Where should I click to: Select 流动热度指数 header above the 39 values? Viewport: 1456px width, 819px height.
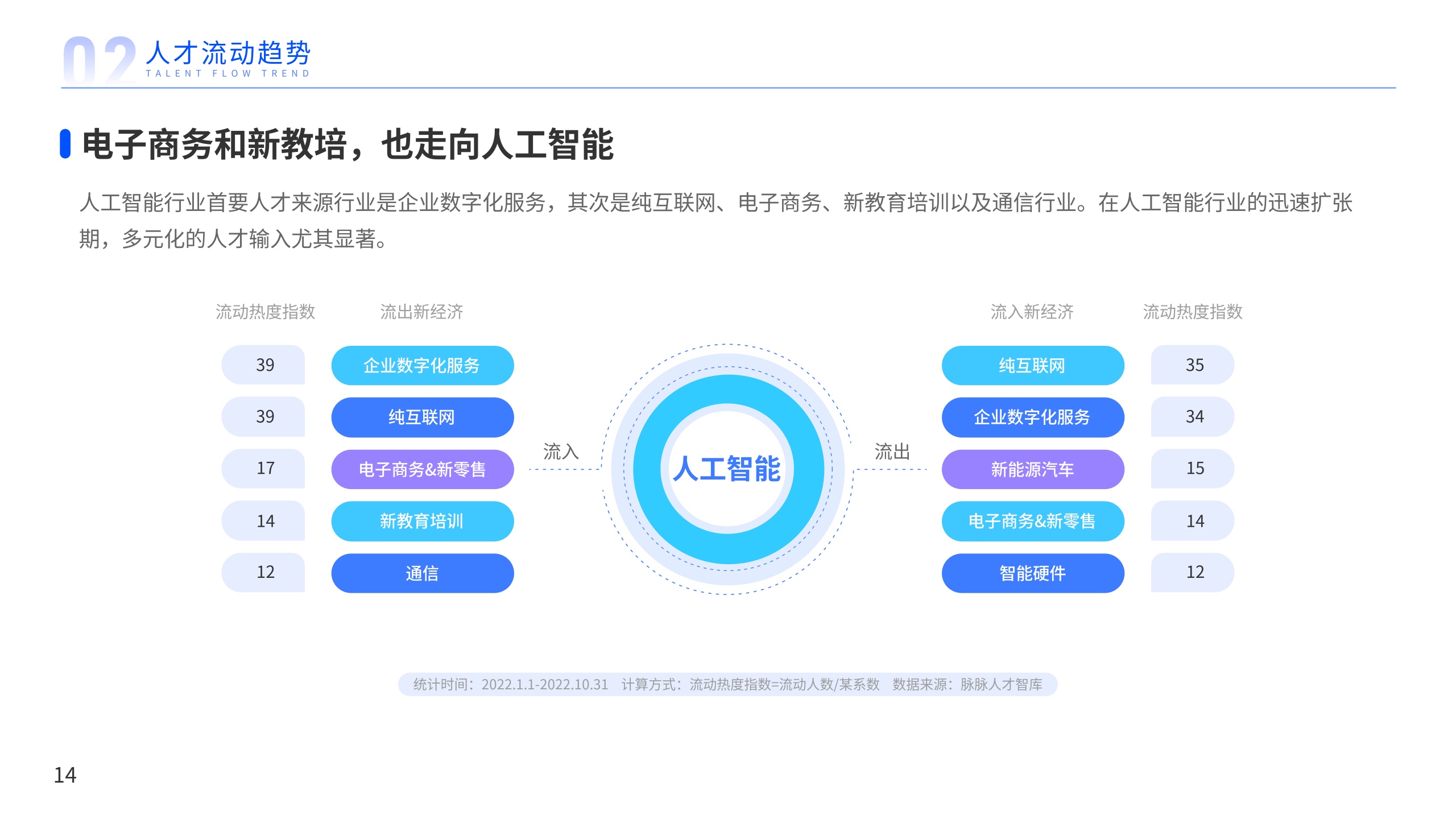(265, 312)
